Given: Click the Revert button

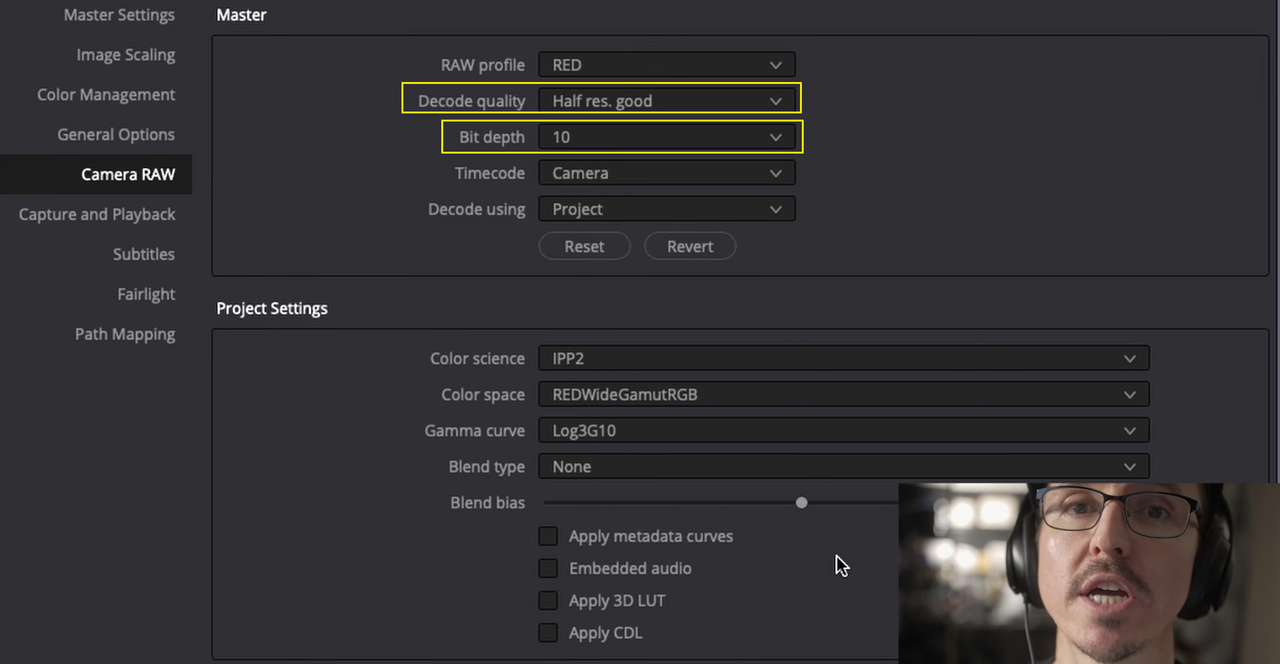Looking at the screenshot, I should [x=690, y=246].
